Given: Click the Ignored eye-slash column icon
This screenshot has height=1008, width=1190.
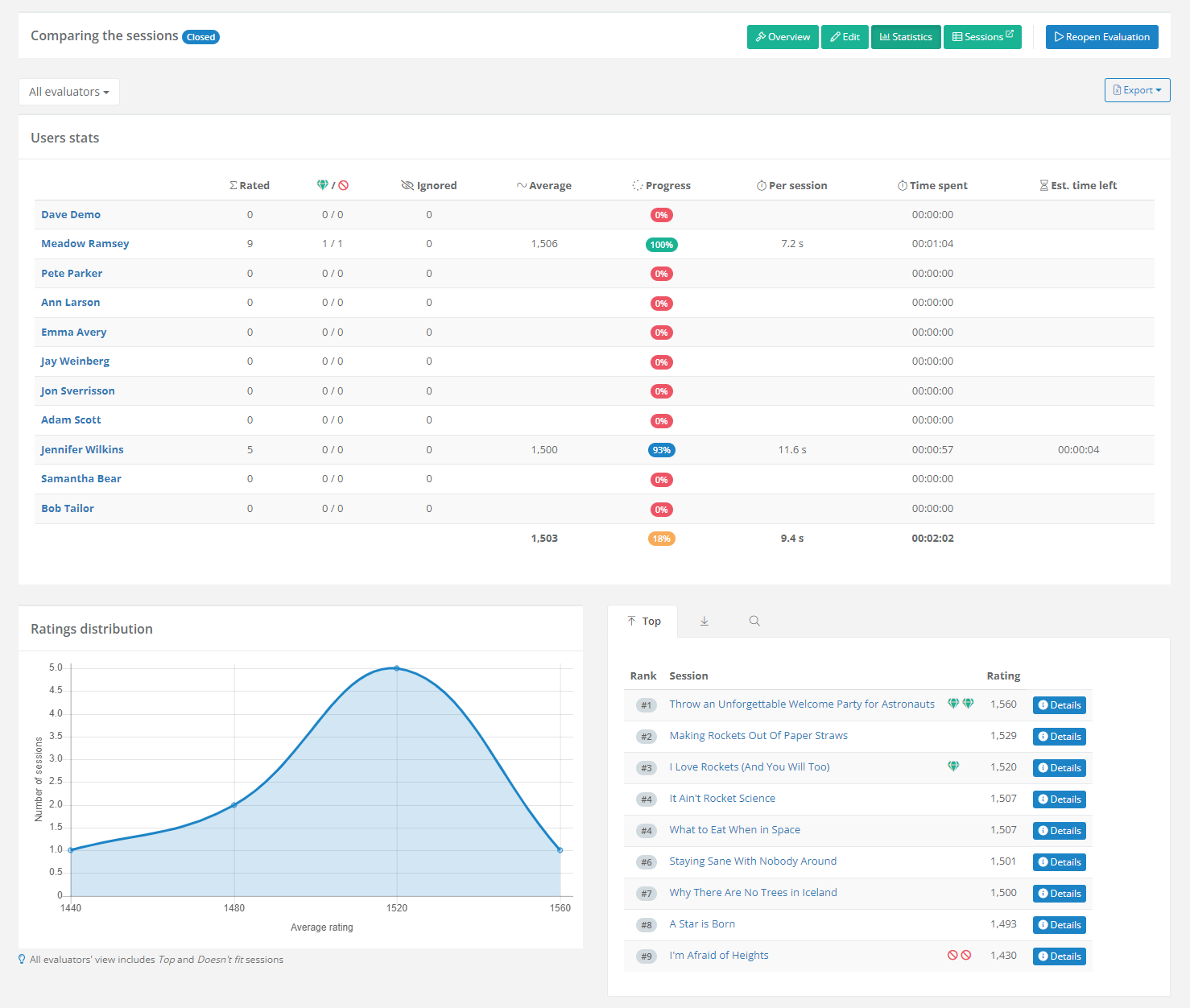Looking at the screenshot, I should (x=407, y=185).
